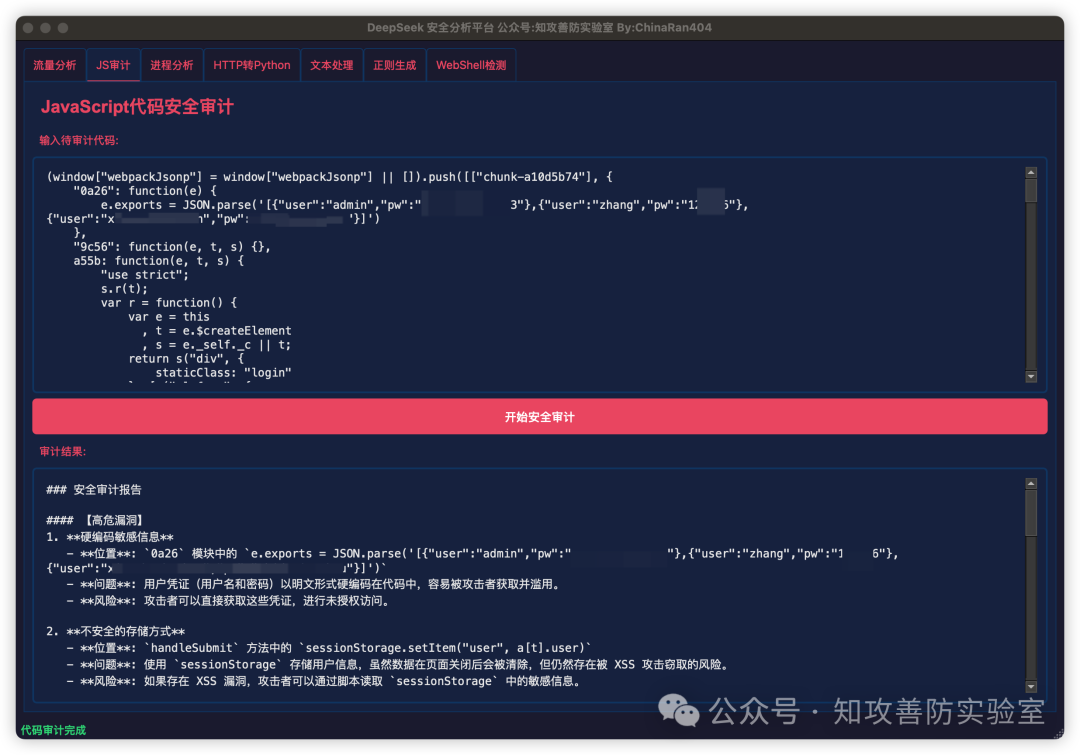Click the audit result scrollbar up arrow

pos(1031,483)
